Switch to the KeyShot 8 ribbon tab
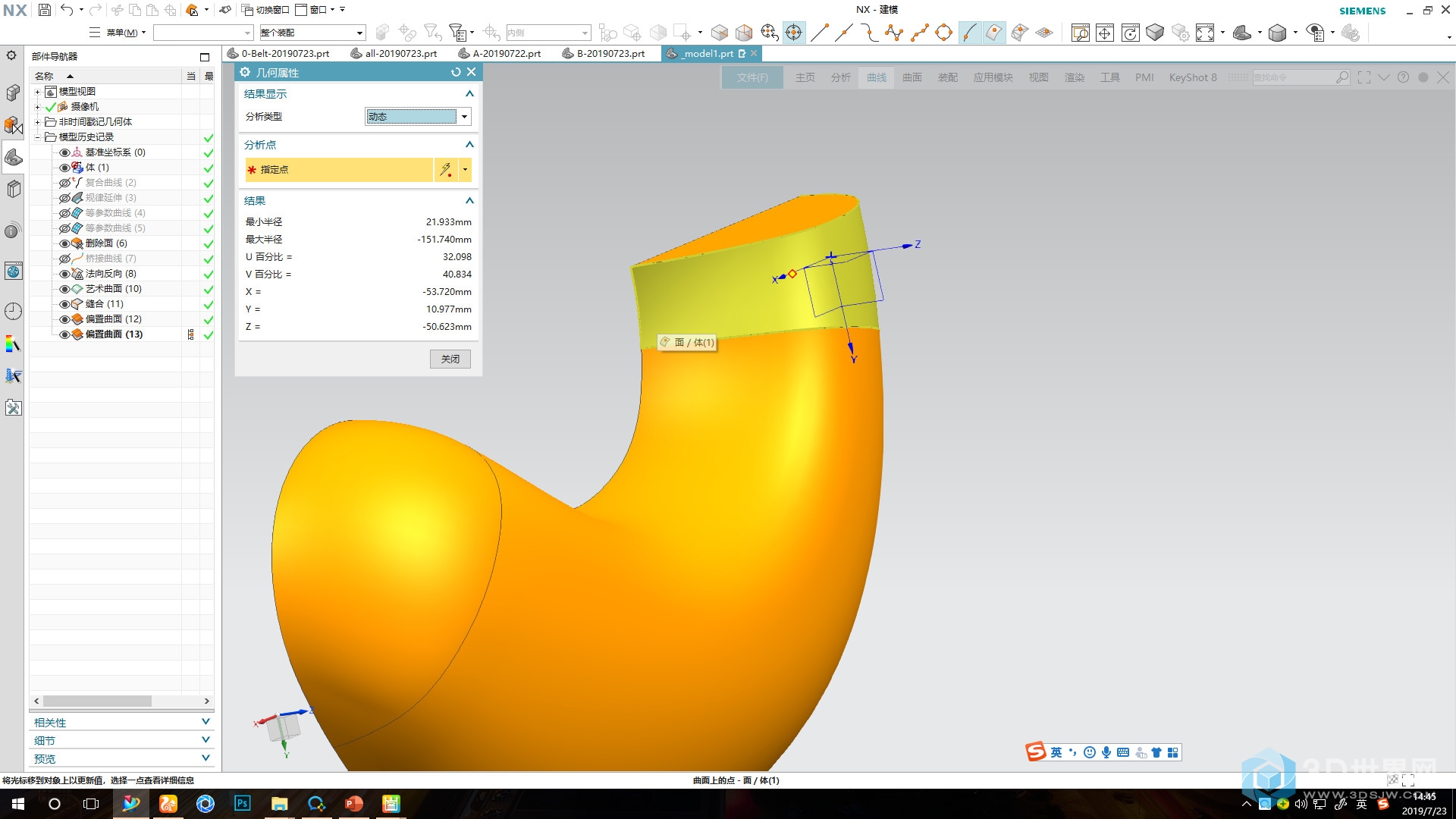 point(1193,77)
